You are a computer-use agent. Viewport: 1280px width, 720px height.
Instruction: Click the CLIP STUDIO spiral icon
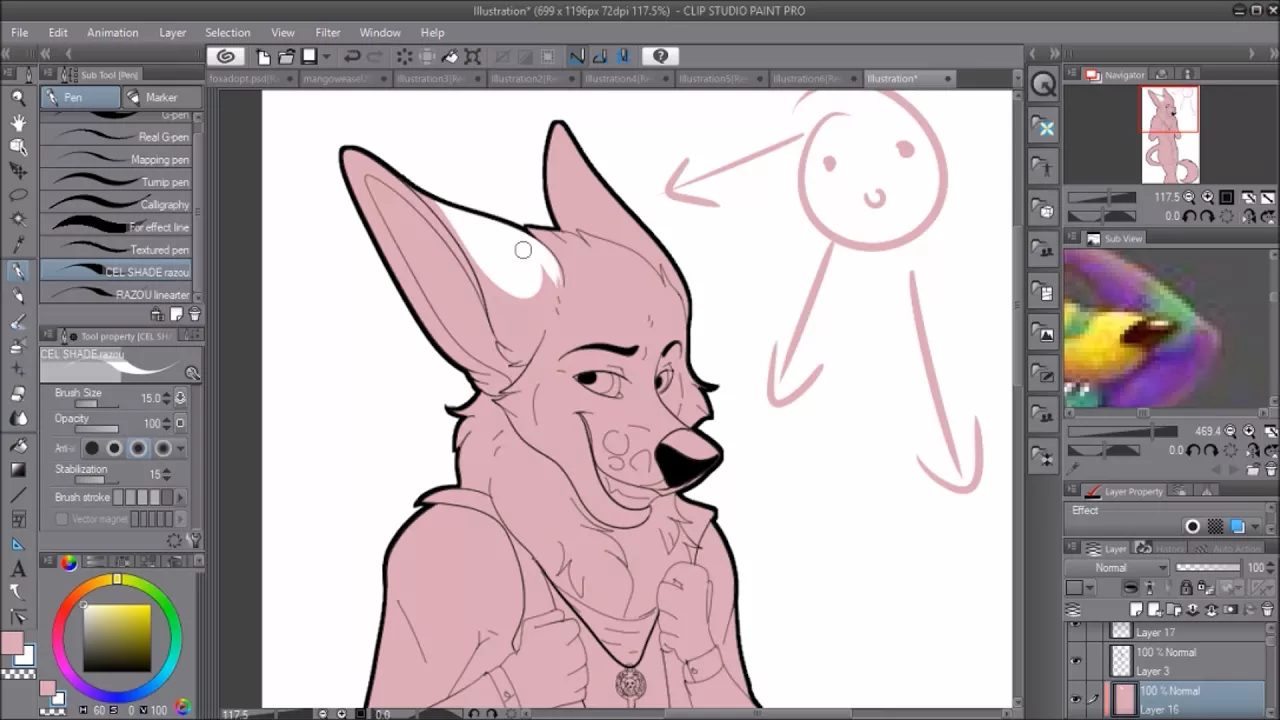click(x=226, y=57)
